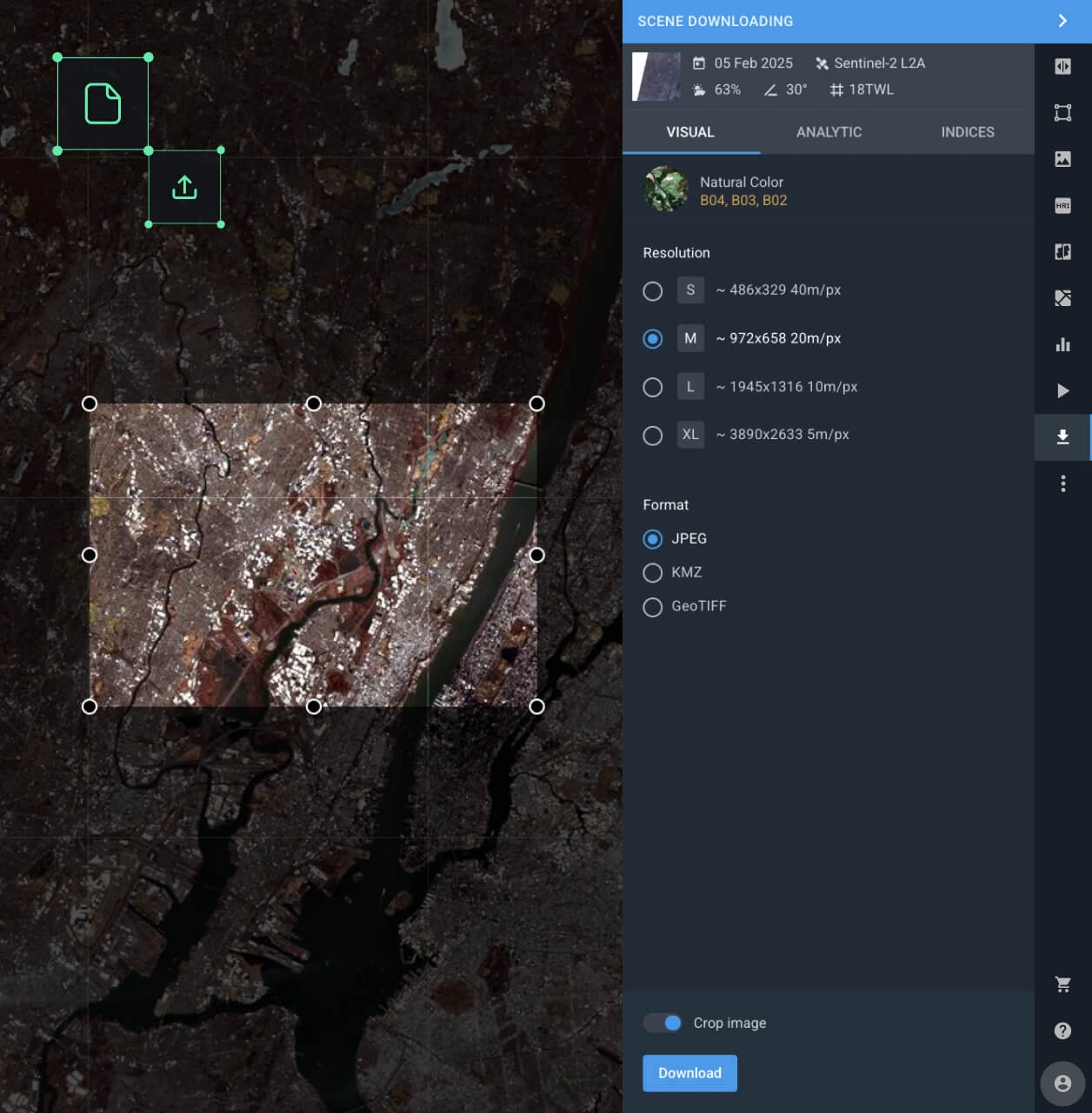Viewport: 1092px width, 1113px height.
Task: Open the analytics chart panel
Action: pos(1062,344)
